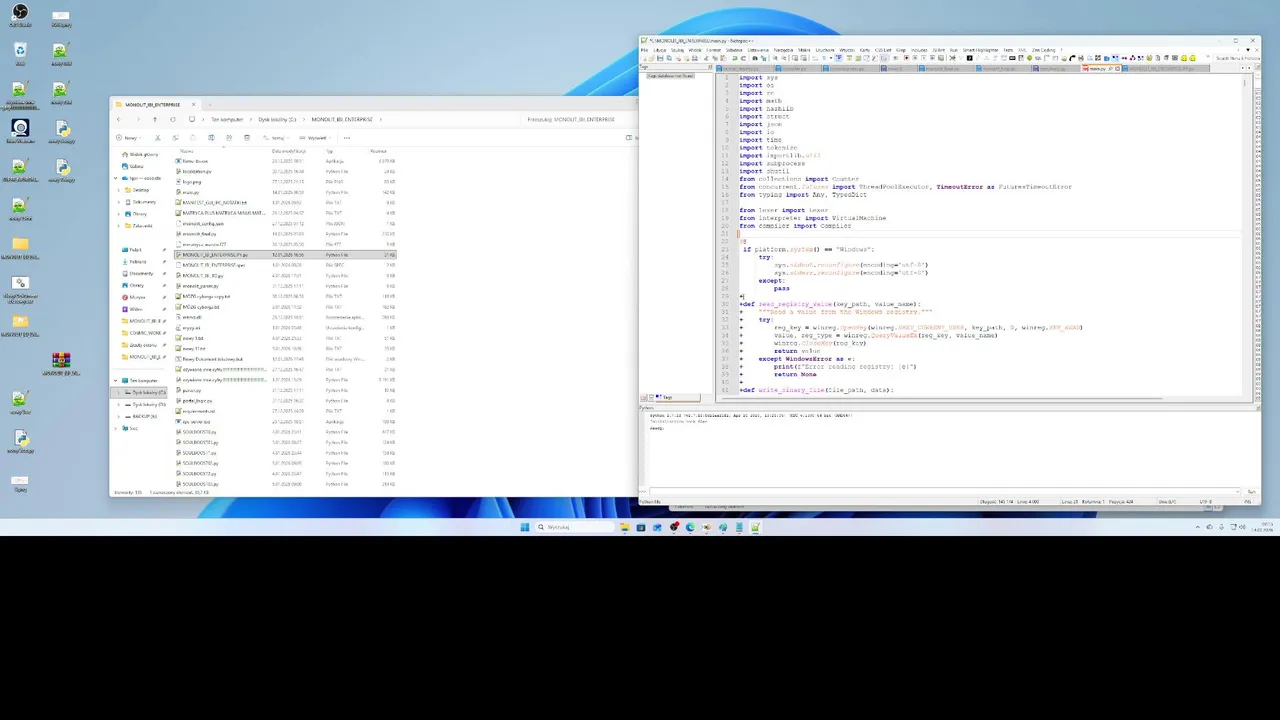Click the Copy icon in File Explorer toolbar
Viewport: 1280px width, 720px height.
[176, 138]
